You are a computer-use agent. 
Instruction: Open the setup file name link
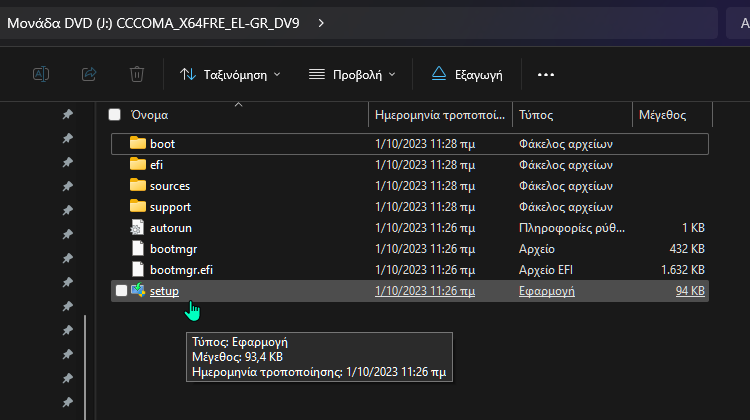(164, 291)
